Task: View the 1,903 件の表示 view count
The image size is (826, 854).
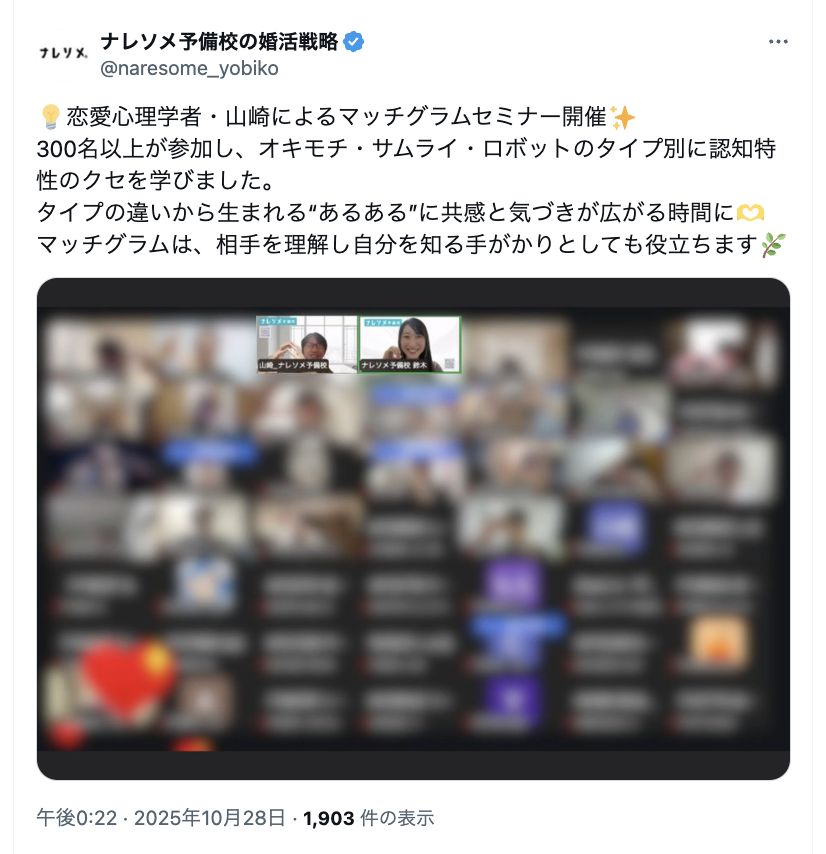Action: (369, 818)
